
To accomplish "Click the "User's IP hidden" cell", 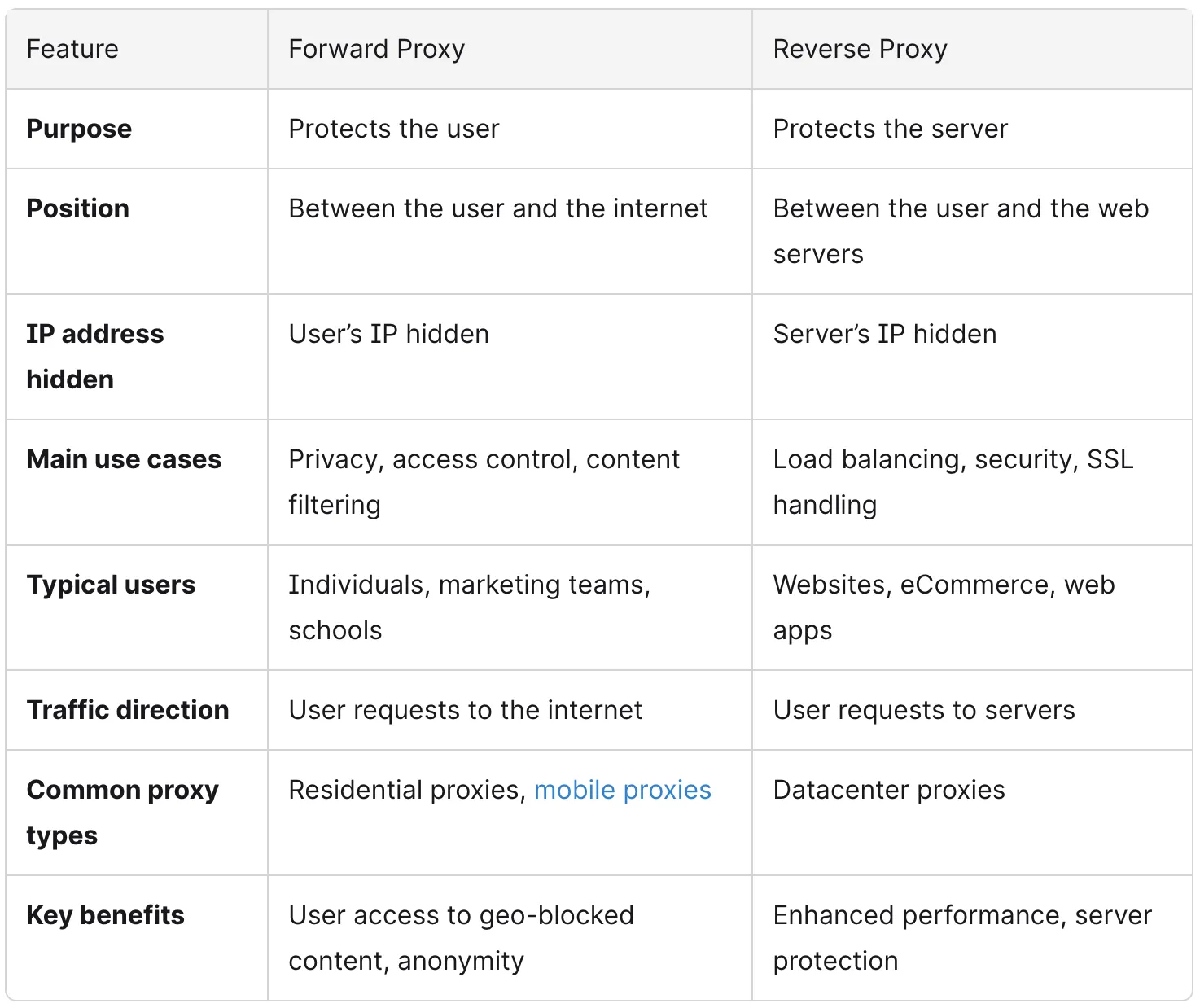I will 388,334.
